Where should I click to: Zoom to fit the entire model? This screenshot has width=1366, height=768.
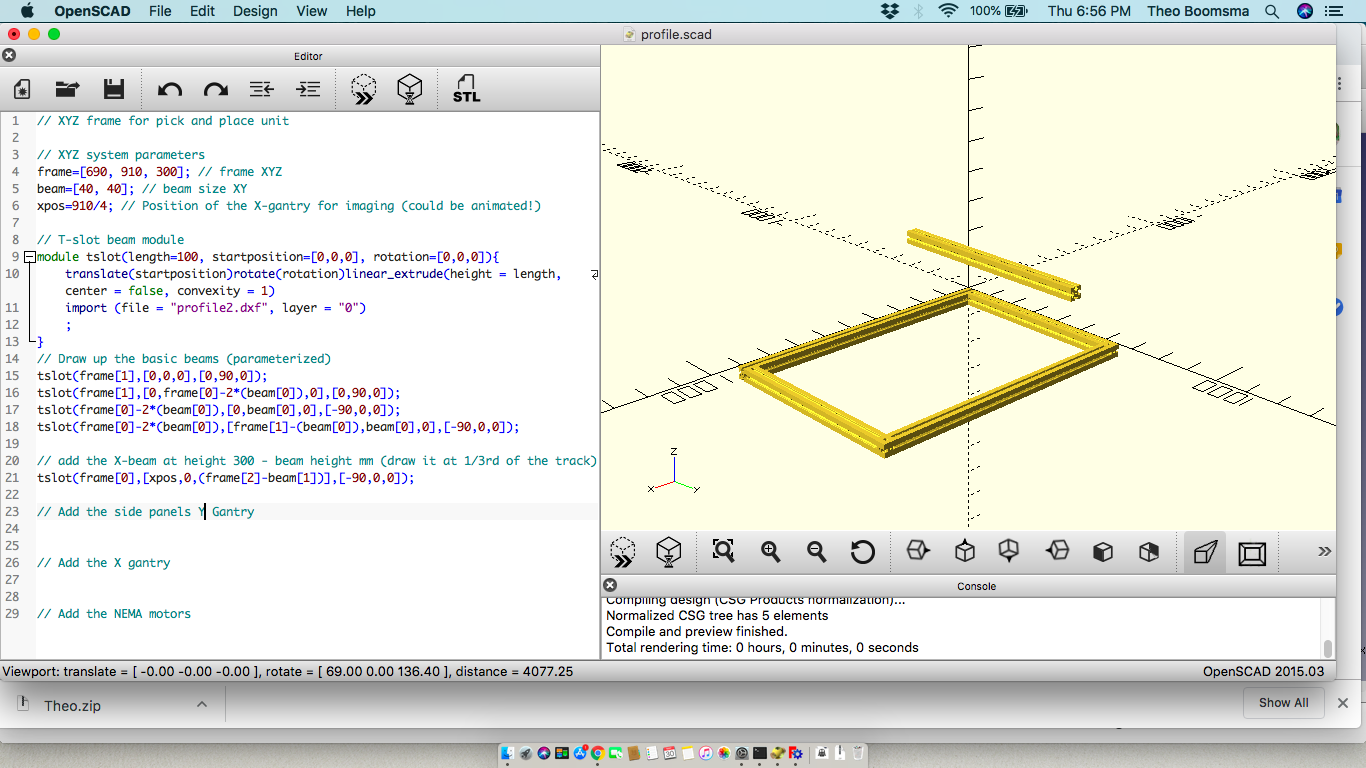click(722, 551)
